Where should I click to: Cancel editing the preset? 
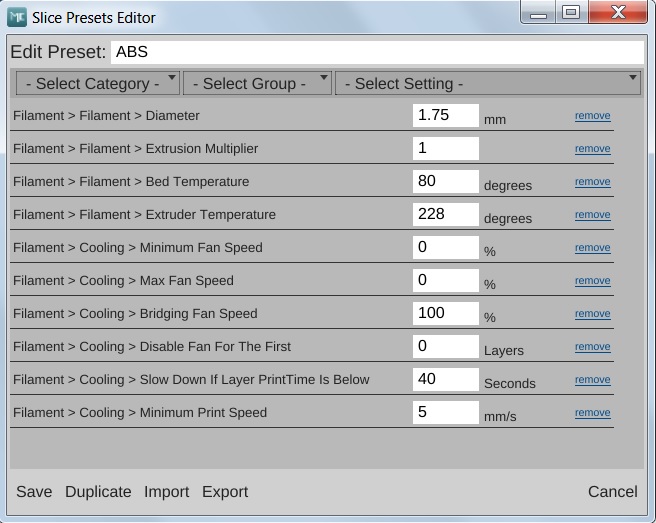point(612,492)
